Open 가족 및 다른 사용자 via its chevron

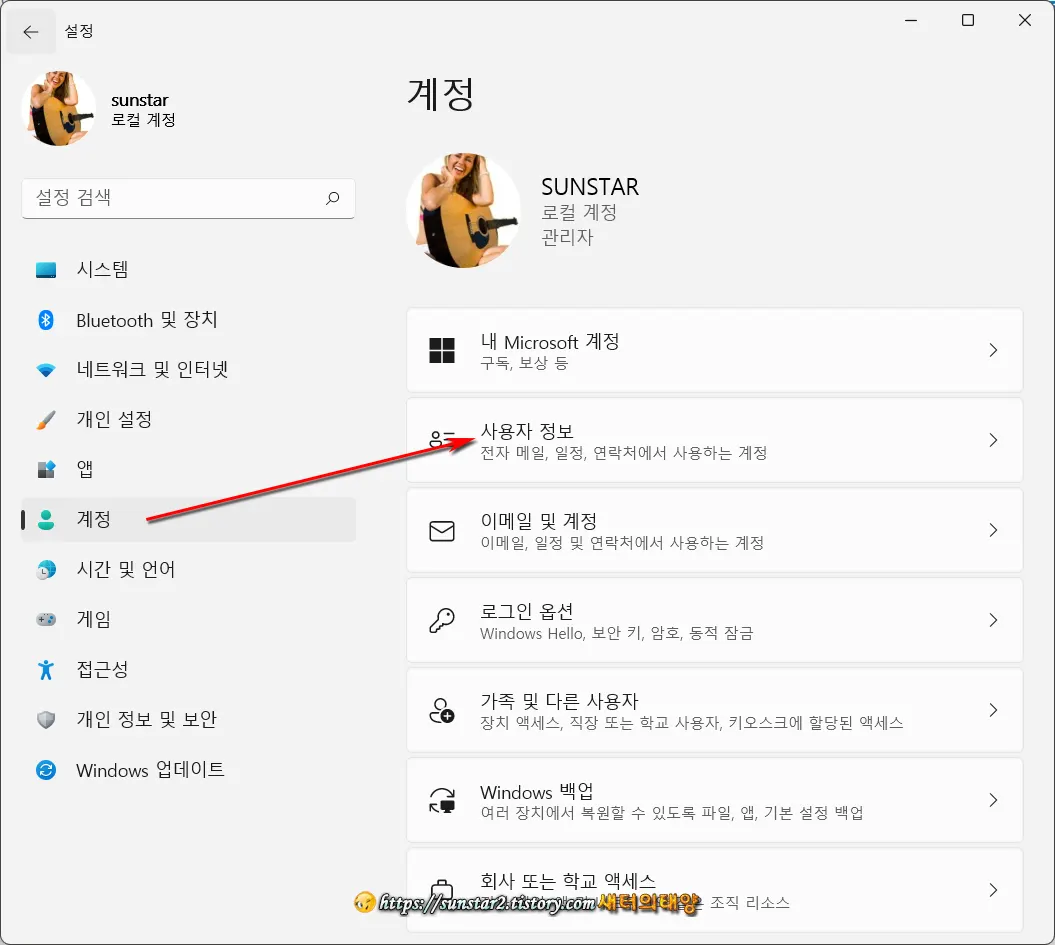993,710
